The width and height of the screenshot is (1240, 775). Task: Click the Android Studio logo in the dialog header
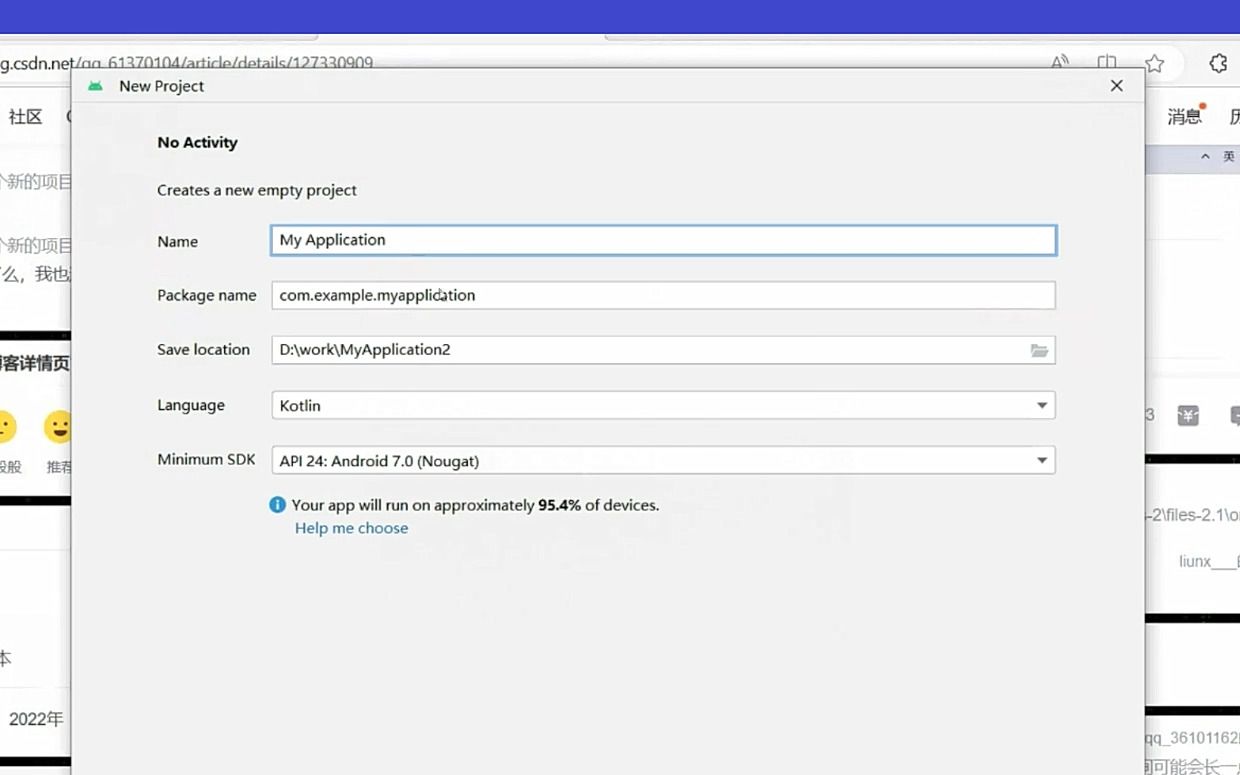(x=95, y=86)
